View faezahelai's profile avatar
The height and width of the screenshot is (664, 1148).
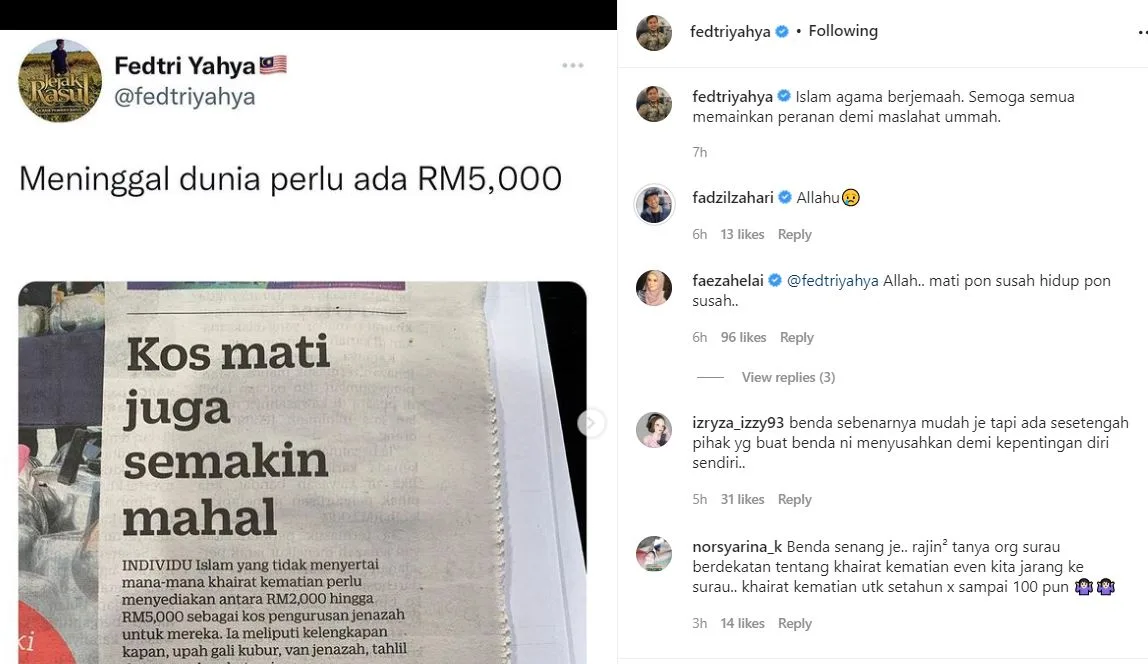pyautogui.click(x=654, y=287)
